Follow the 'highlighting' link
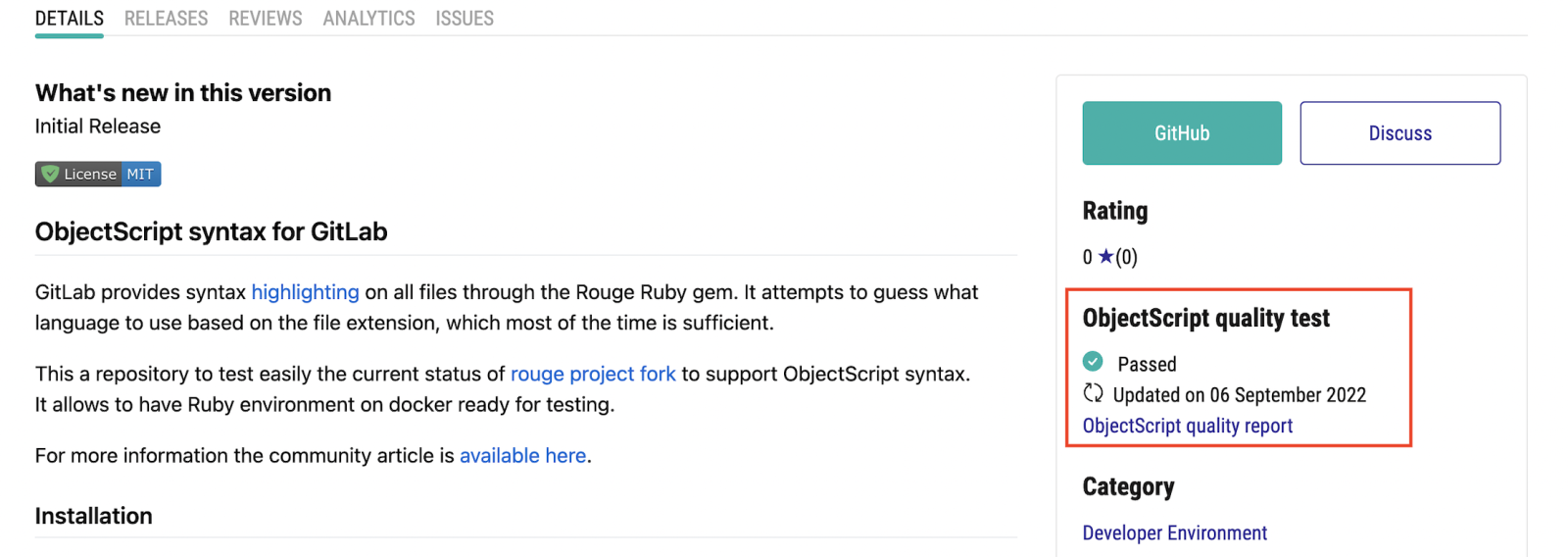 (x=305, y=292)
